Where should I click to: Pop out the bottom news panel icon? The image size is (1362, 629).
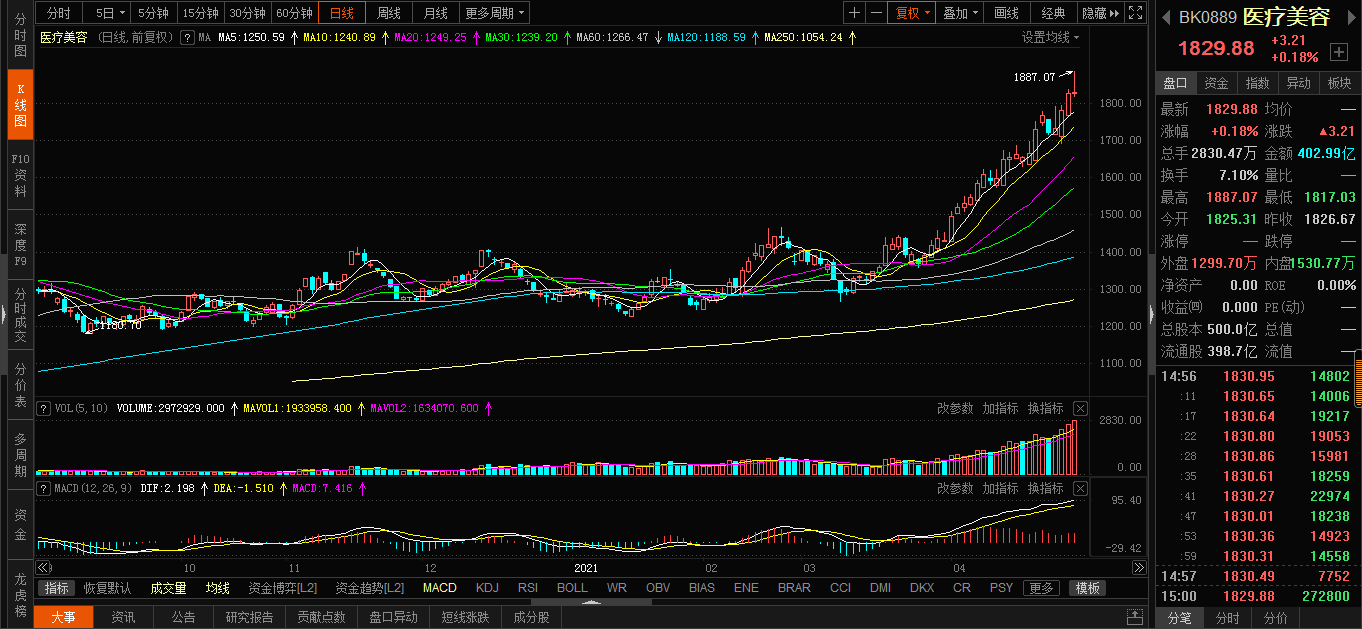tap(1135, 617)
